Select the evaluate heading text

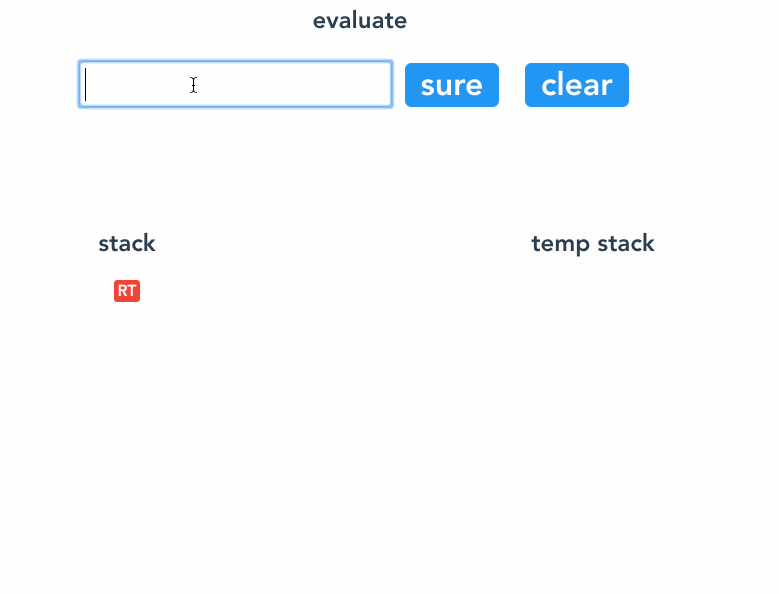coord(360,21)
